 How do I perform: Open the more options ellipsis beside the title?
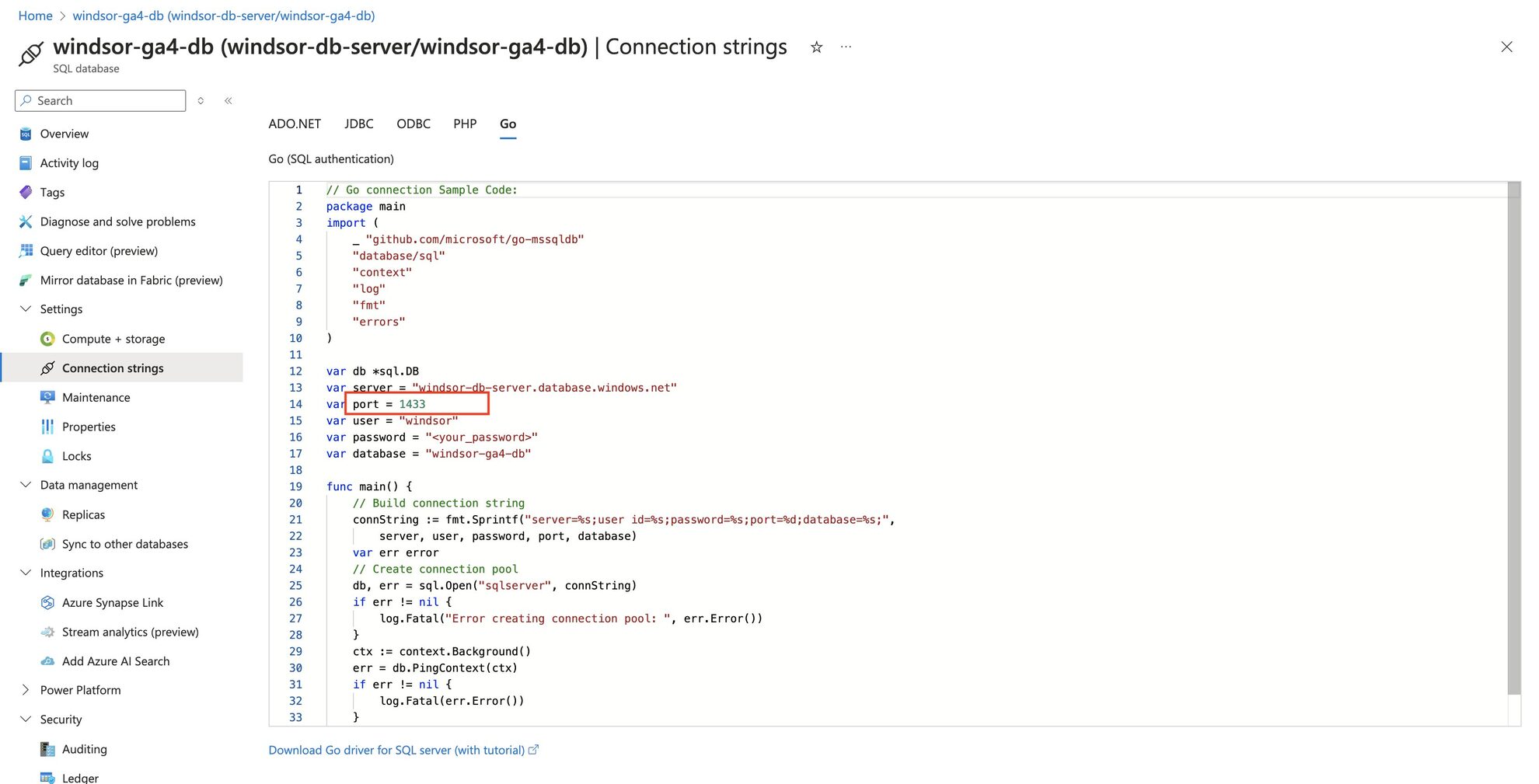coord(846,47)
